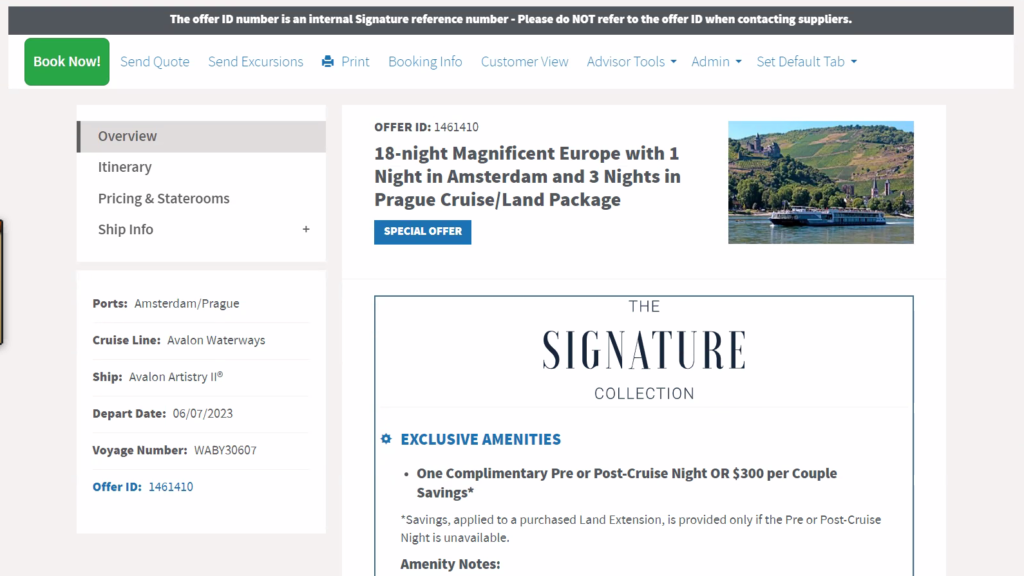Open the Advisor Tools dropdown

click(x=631, y=62)
